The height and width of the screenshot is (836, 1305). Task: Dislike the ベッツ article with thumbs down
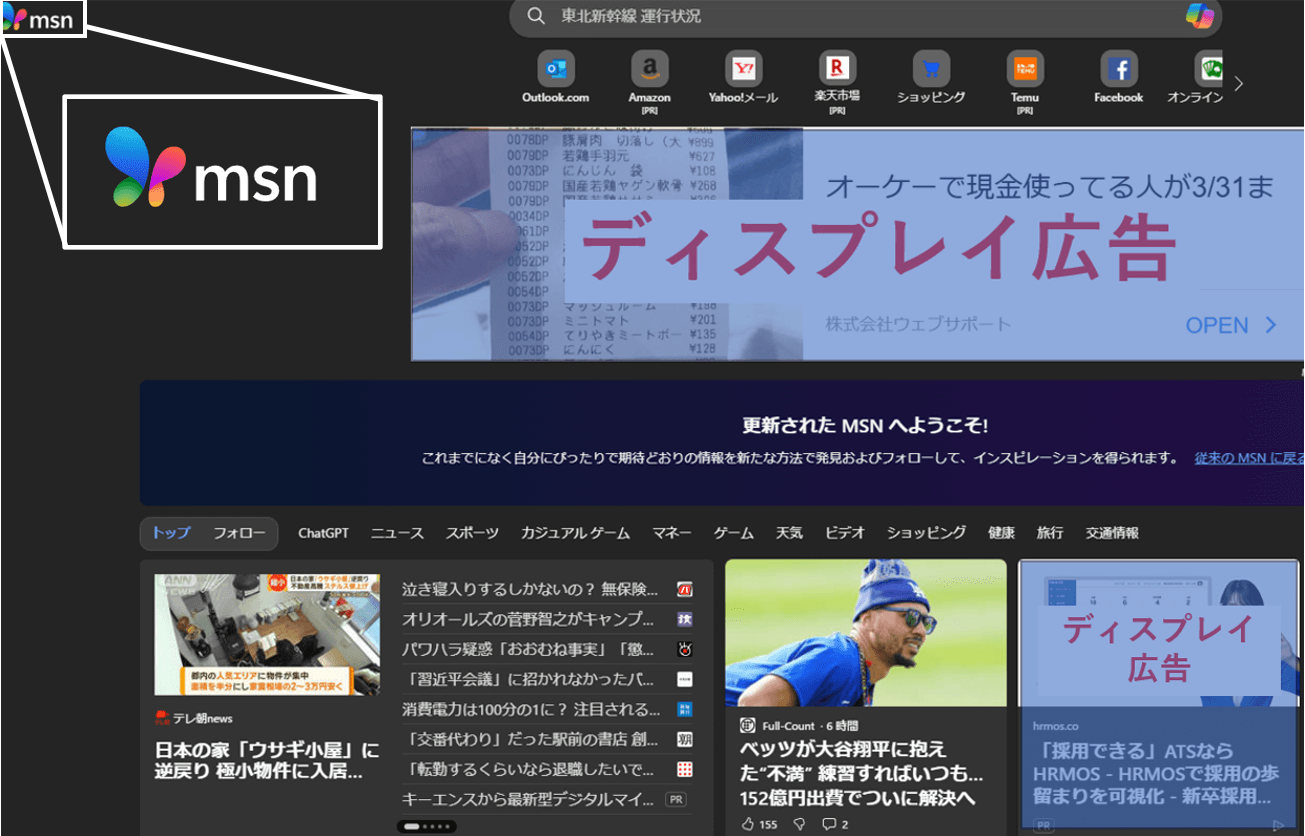click(798, 824)
